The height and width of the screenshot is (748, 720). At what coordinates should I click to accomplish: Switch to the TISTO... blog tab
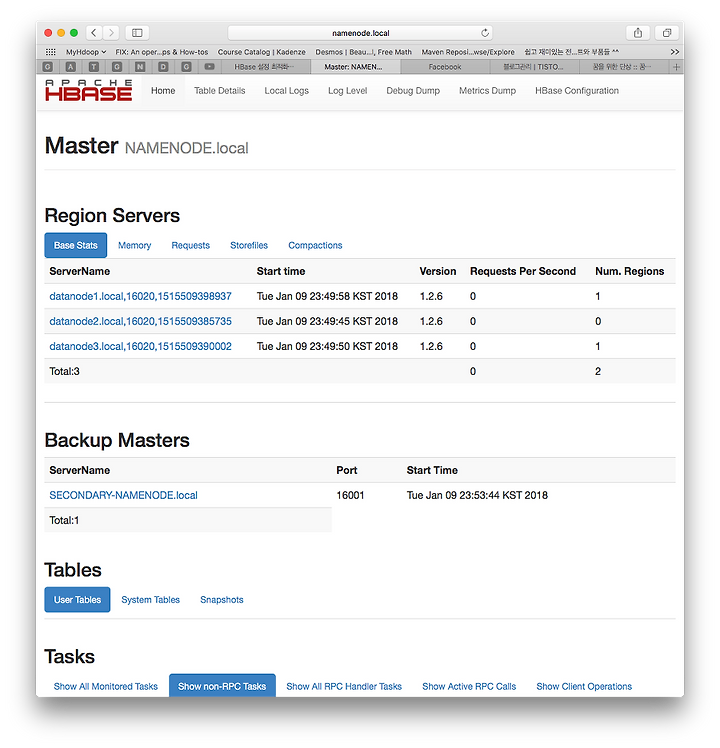533,67
